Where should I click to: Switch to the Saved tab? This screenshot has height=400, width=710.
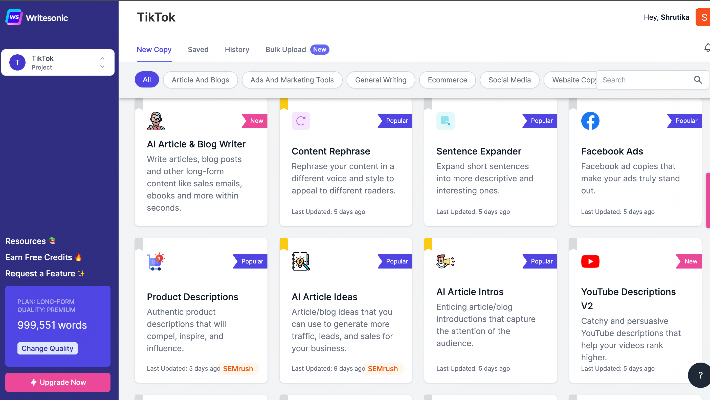coord(198,49)
